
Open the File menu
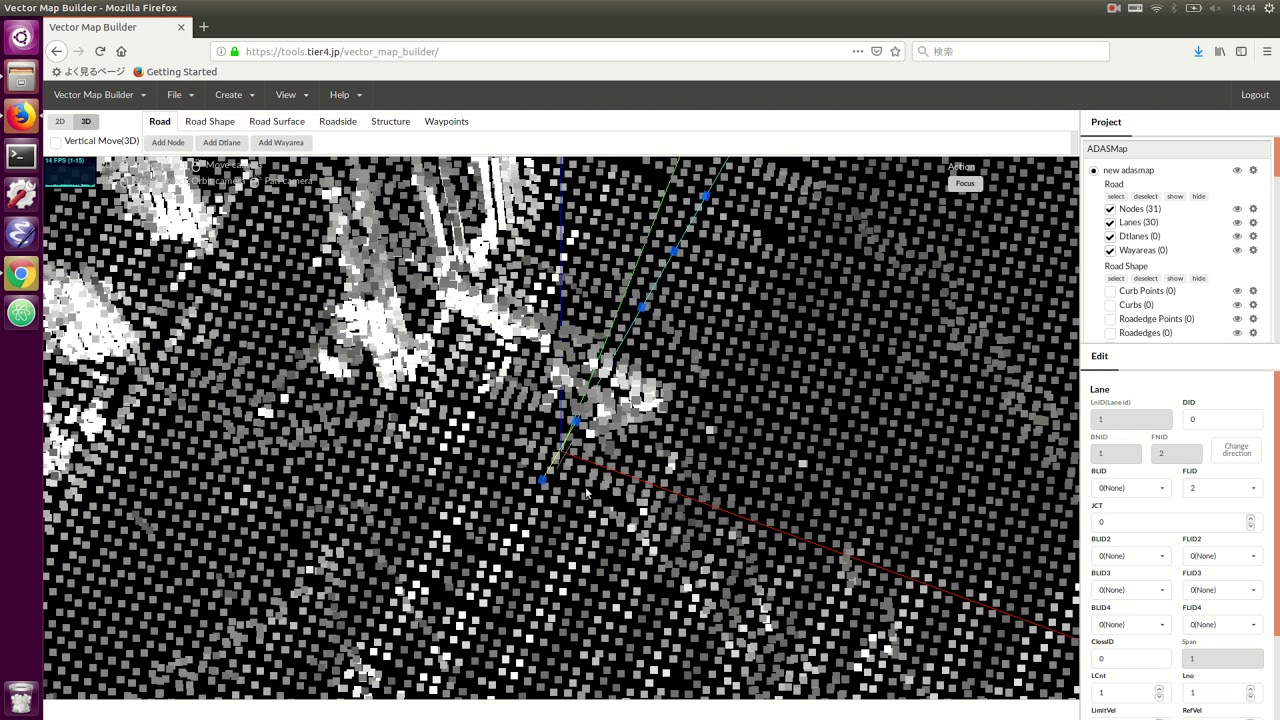(x=180, y=95)
